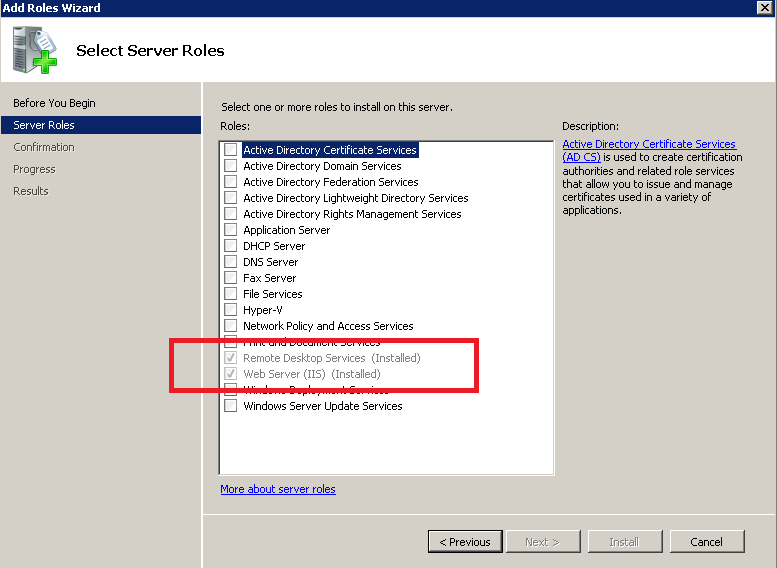Tick the Fax Server checkbox
The image size is (777, 568).
pyautogui.click(x=230, y=278)
